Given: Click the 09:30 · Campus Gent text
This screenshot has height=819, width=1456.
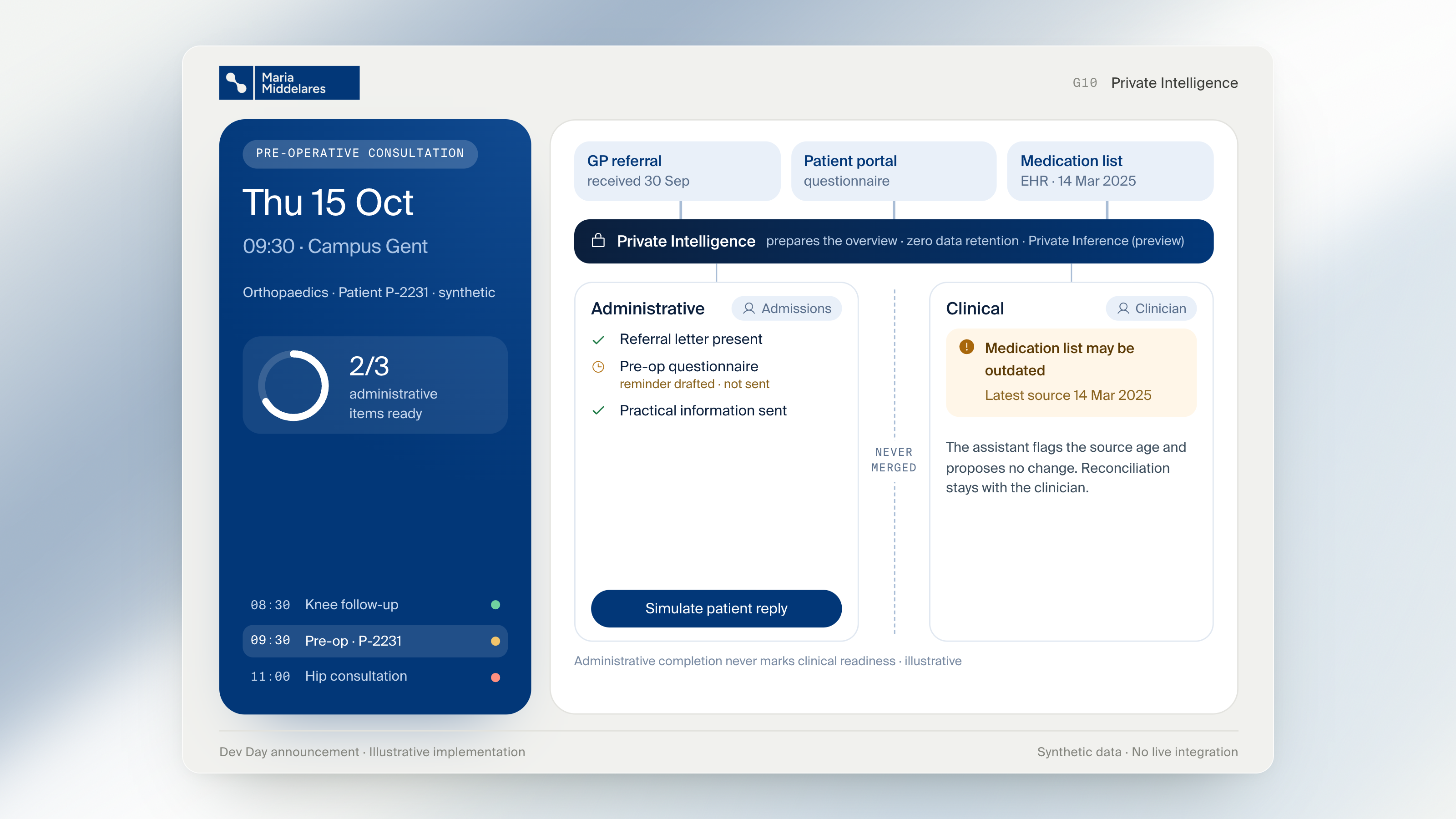Looking at the screenshot, I should pyautogui.click(x=335, y=247).
